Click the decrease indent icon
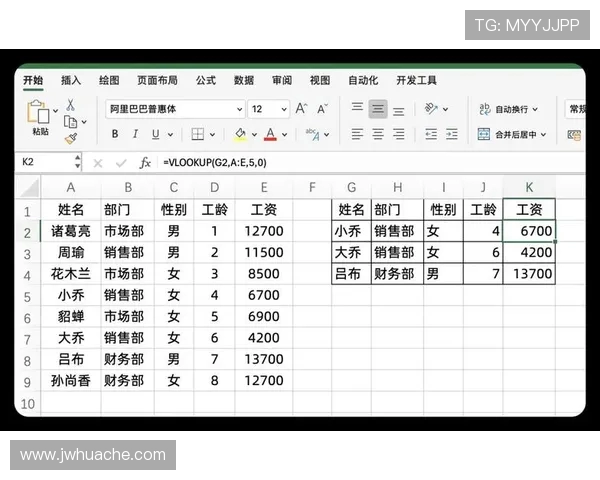This screenshot has width=600, height=480. click(x=431, y=134)
